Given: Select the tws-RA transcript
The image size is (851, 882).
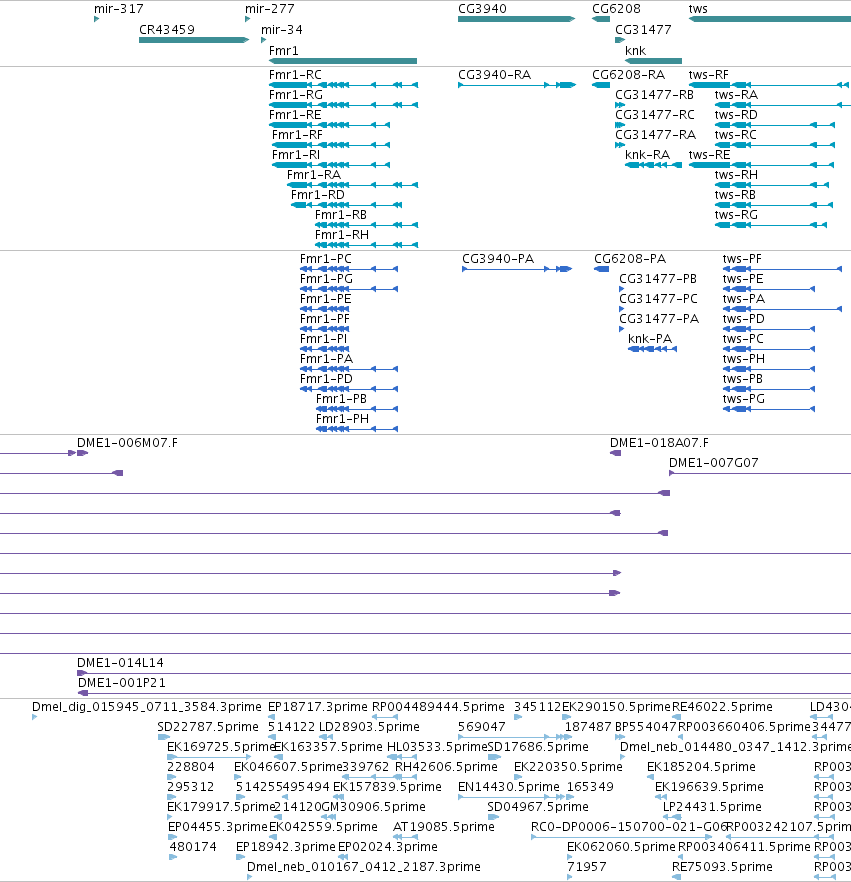Looking at the screenshot, I should [782, 105].
